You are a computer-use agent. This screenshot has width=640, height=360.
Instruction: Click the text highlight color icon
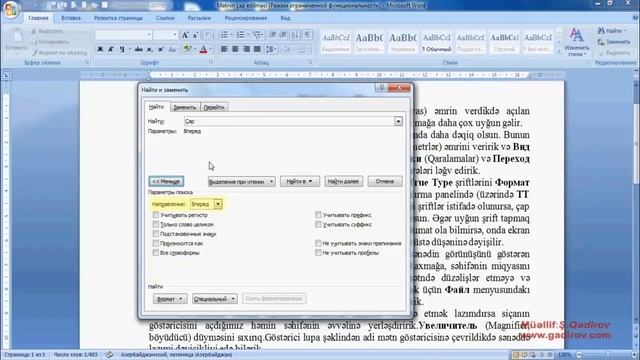click(187, 49)
